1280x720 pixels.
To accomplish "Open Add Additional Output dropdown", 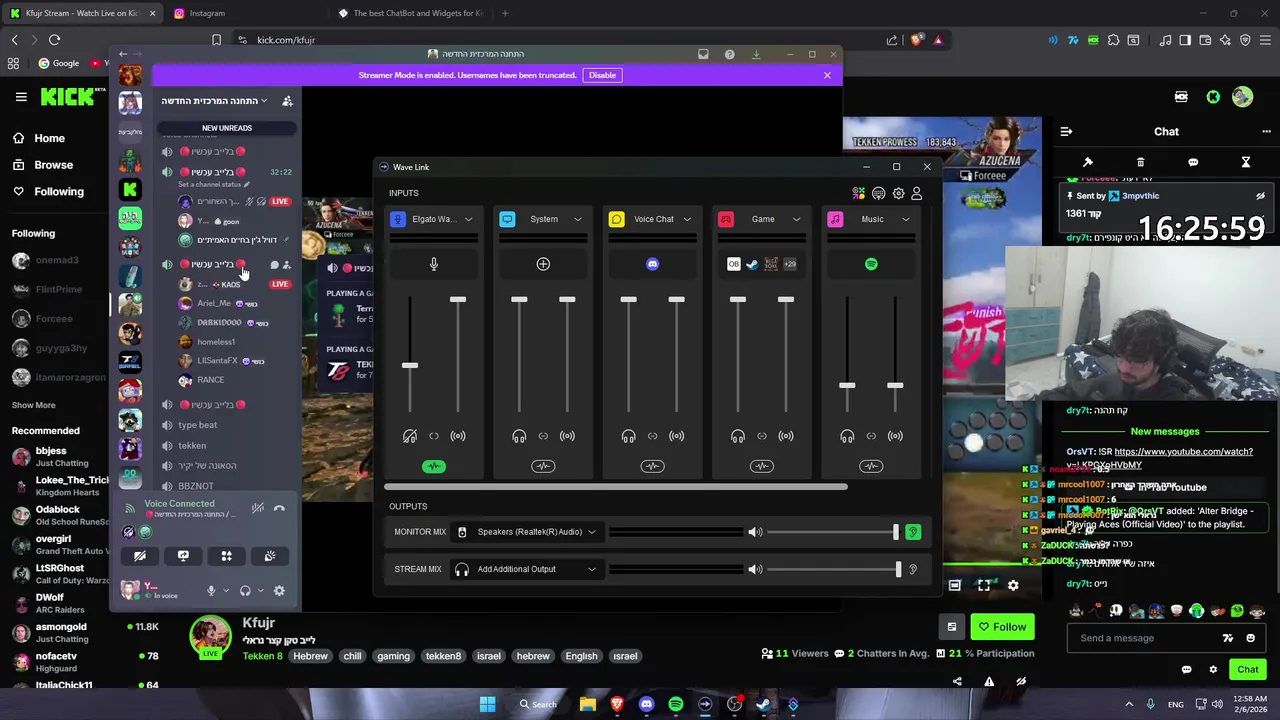I will pos(526,569).
